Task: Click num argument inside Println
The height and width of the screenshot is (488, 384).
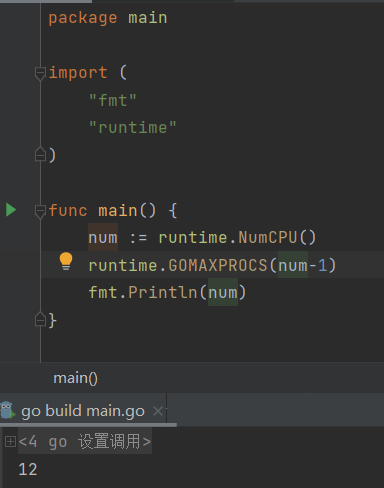Action: [223, 292]
